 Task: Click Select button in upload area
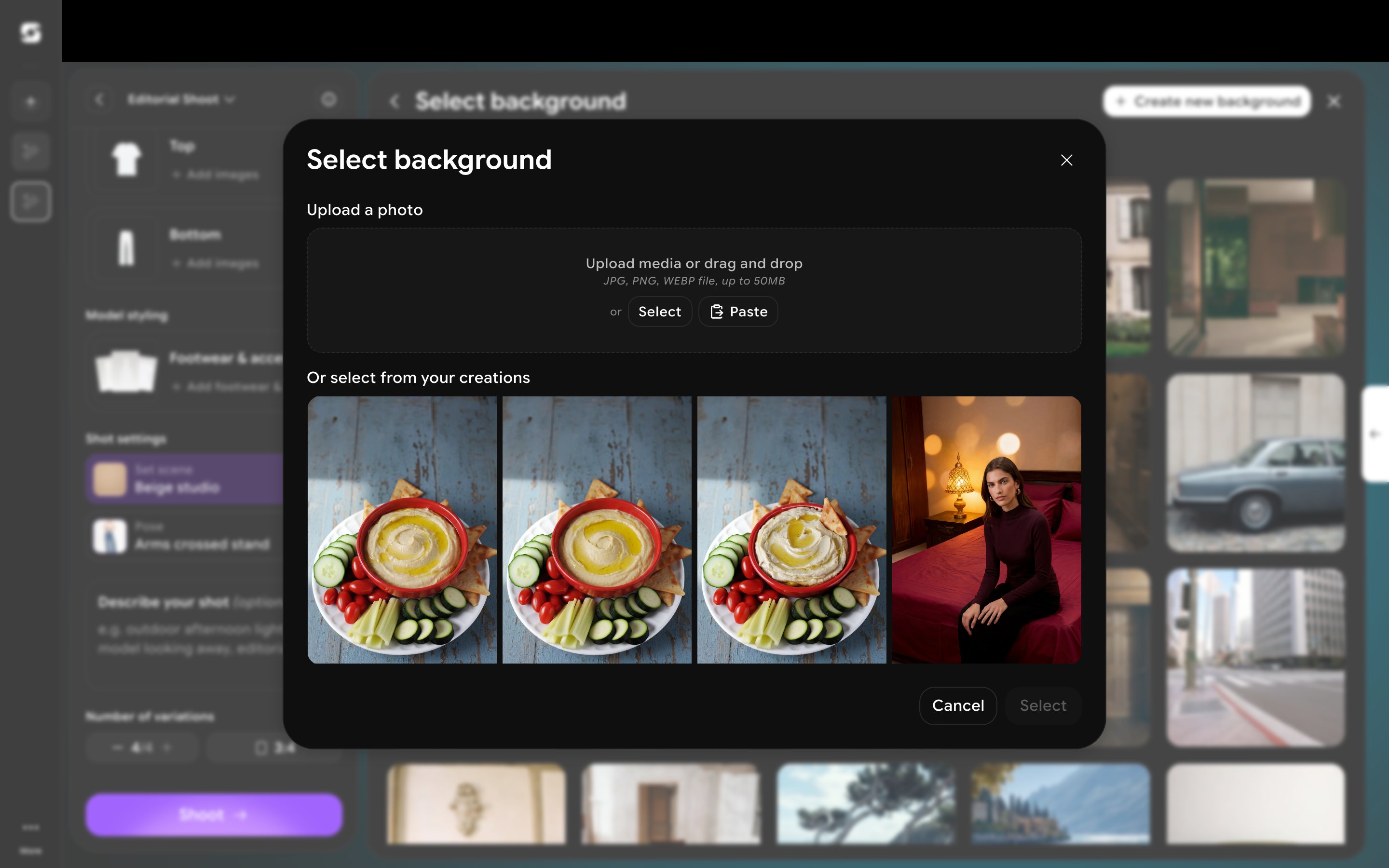[x=659, y=312]
